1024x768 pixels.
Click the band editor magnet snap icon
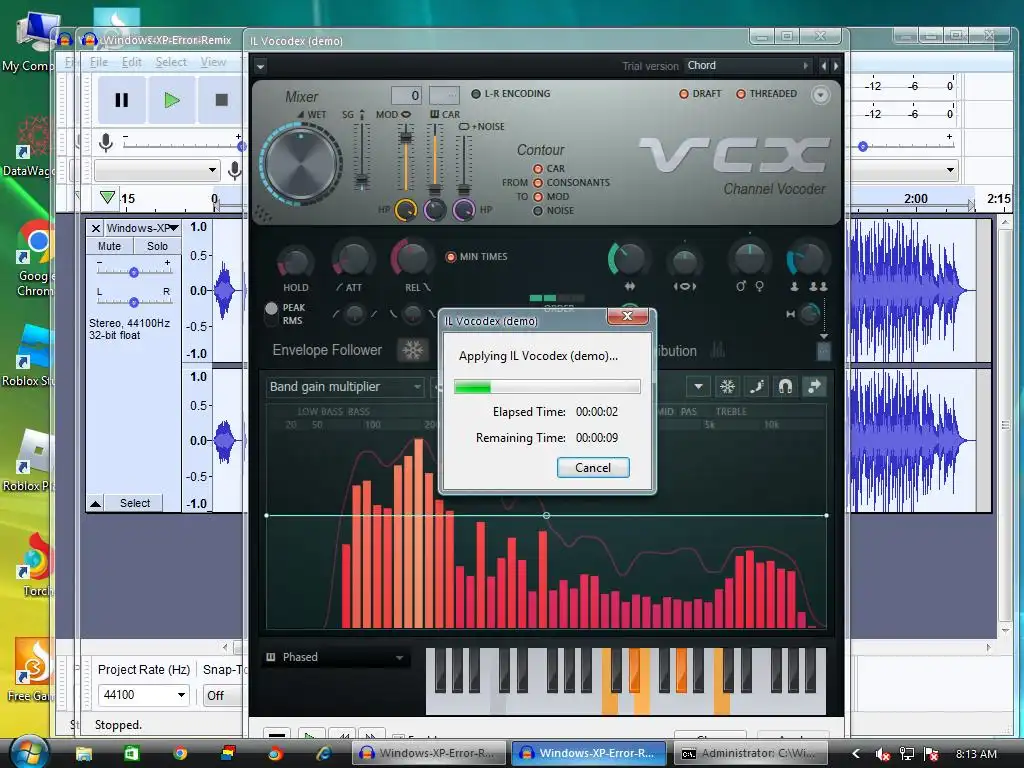(x=785, y=387)
